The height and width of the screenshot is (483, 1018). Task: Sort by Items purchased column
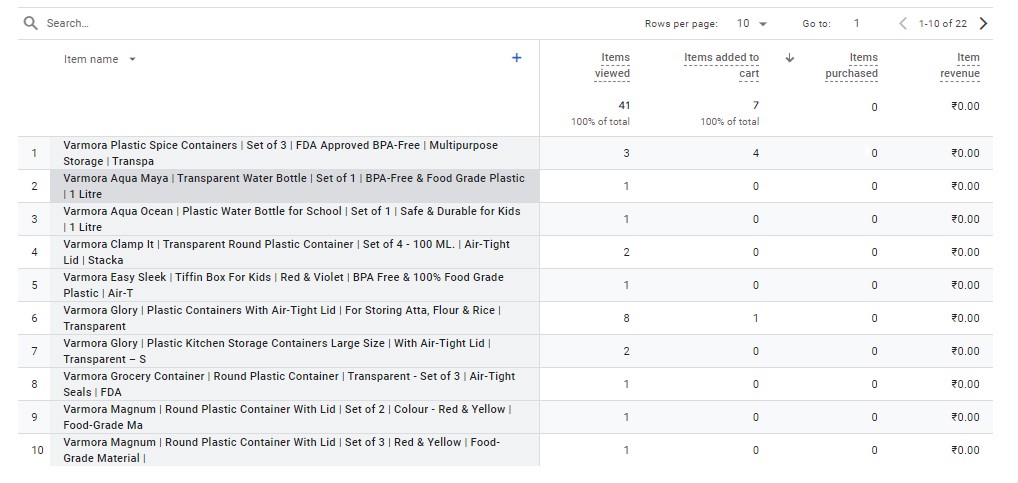[851, 65]
